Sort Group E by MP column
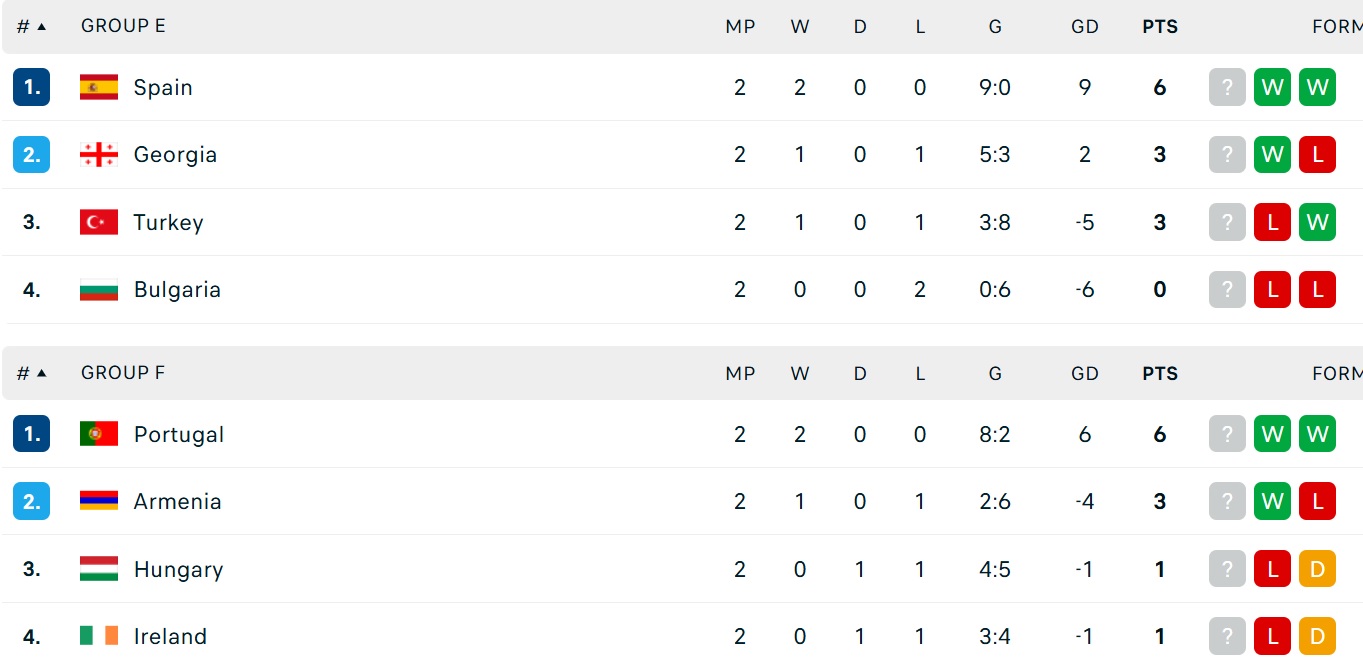This screenshot has height=667, width=1363. tap(740, 27)
